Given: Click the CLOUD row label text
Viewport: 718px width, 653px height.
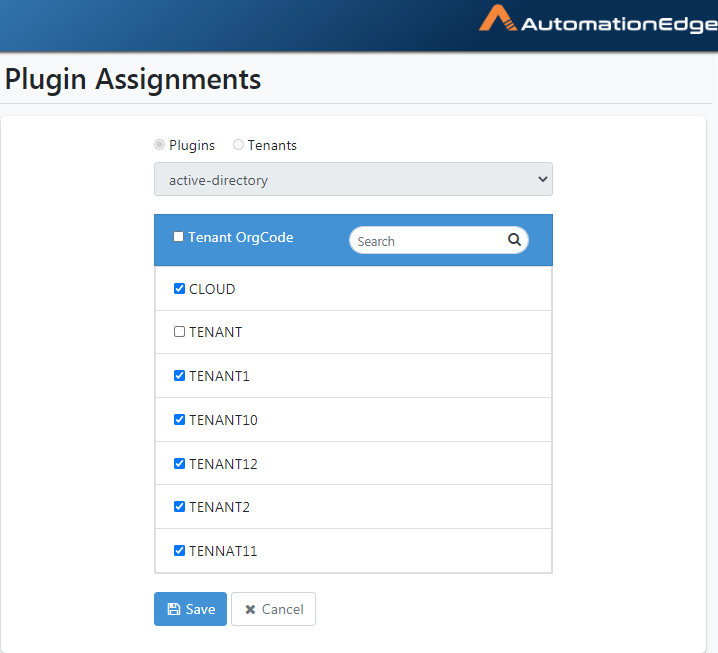Looking at the screenshot, I should [x=212, y=289].
